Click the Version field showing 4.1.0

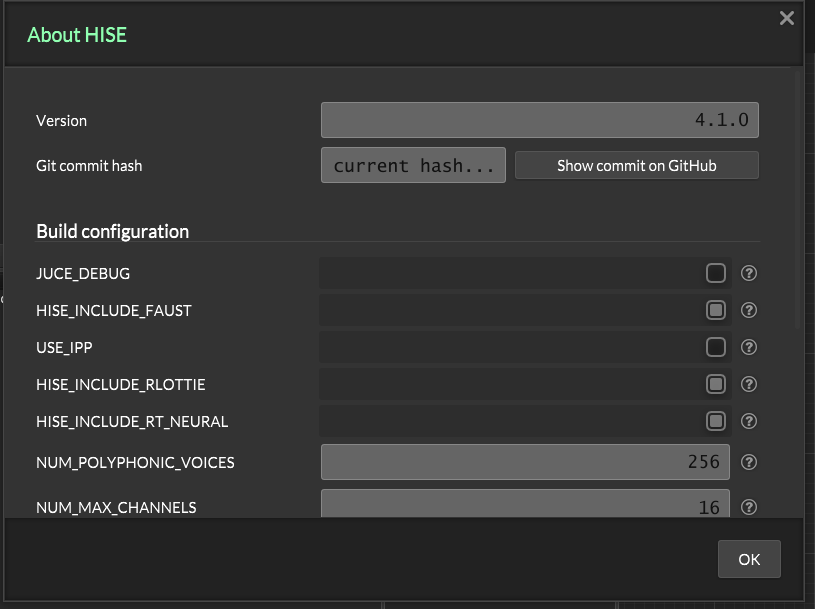[539, 120]
